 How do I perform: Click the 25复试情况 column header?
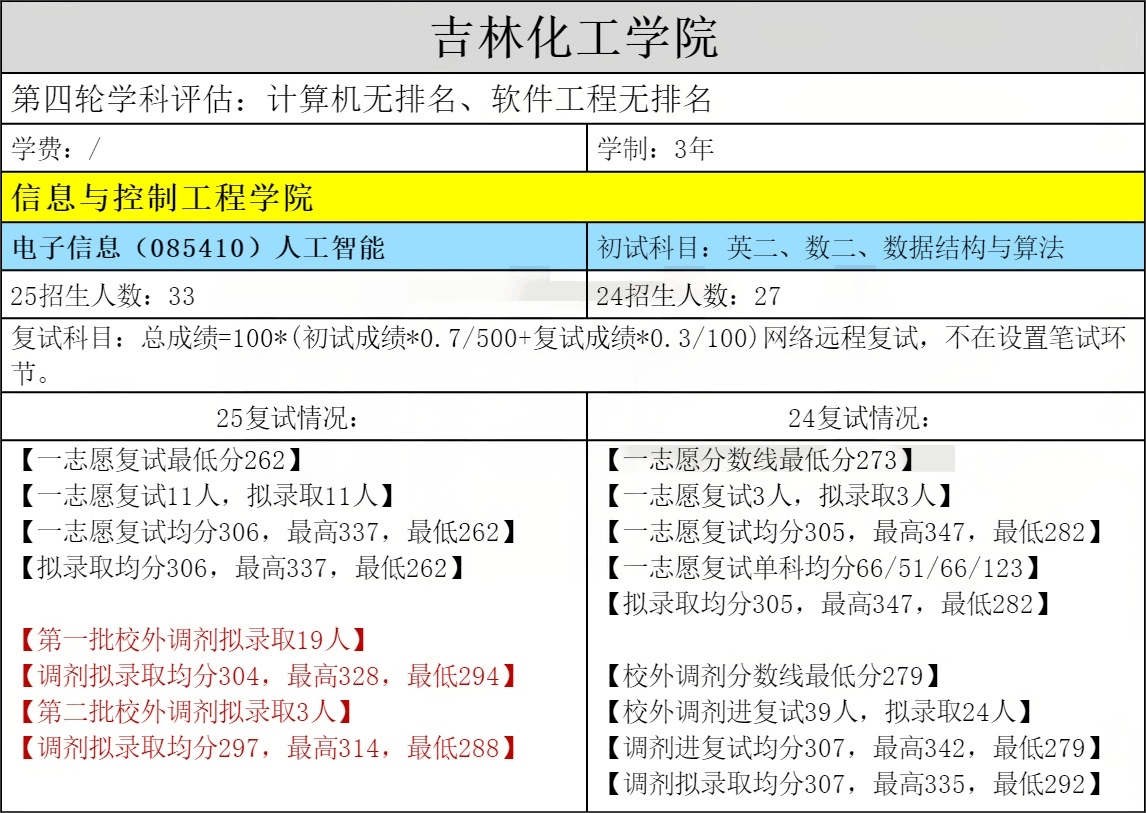pos(294,418)
